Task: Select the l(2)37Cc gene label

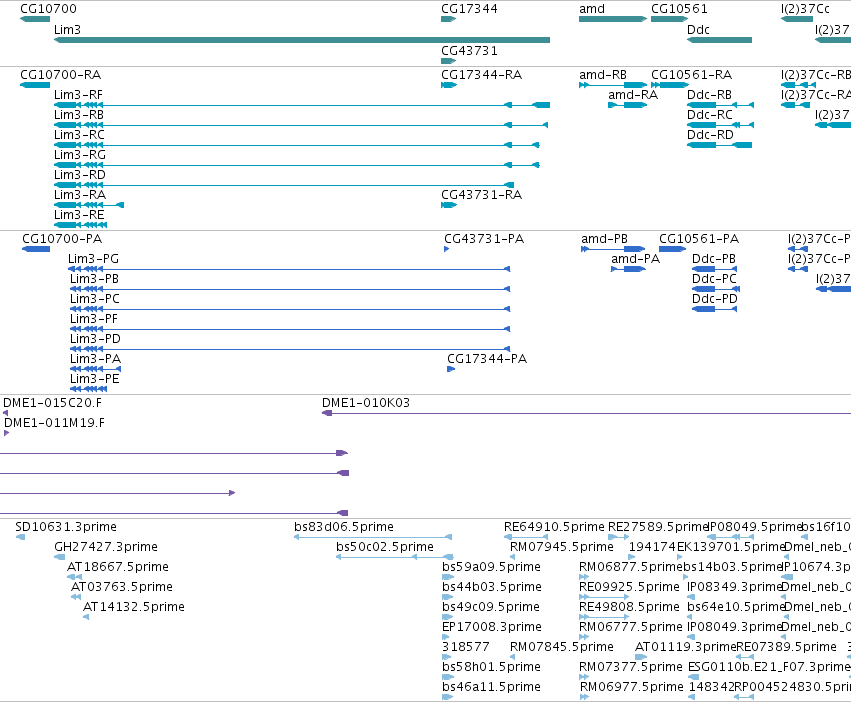Action: point(805,9)
